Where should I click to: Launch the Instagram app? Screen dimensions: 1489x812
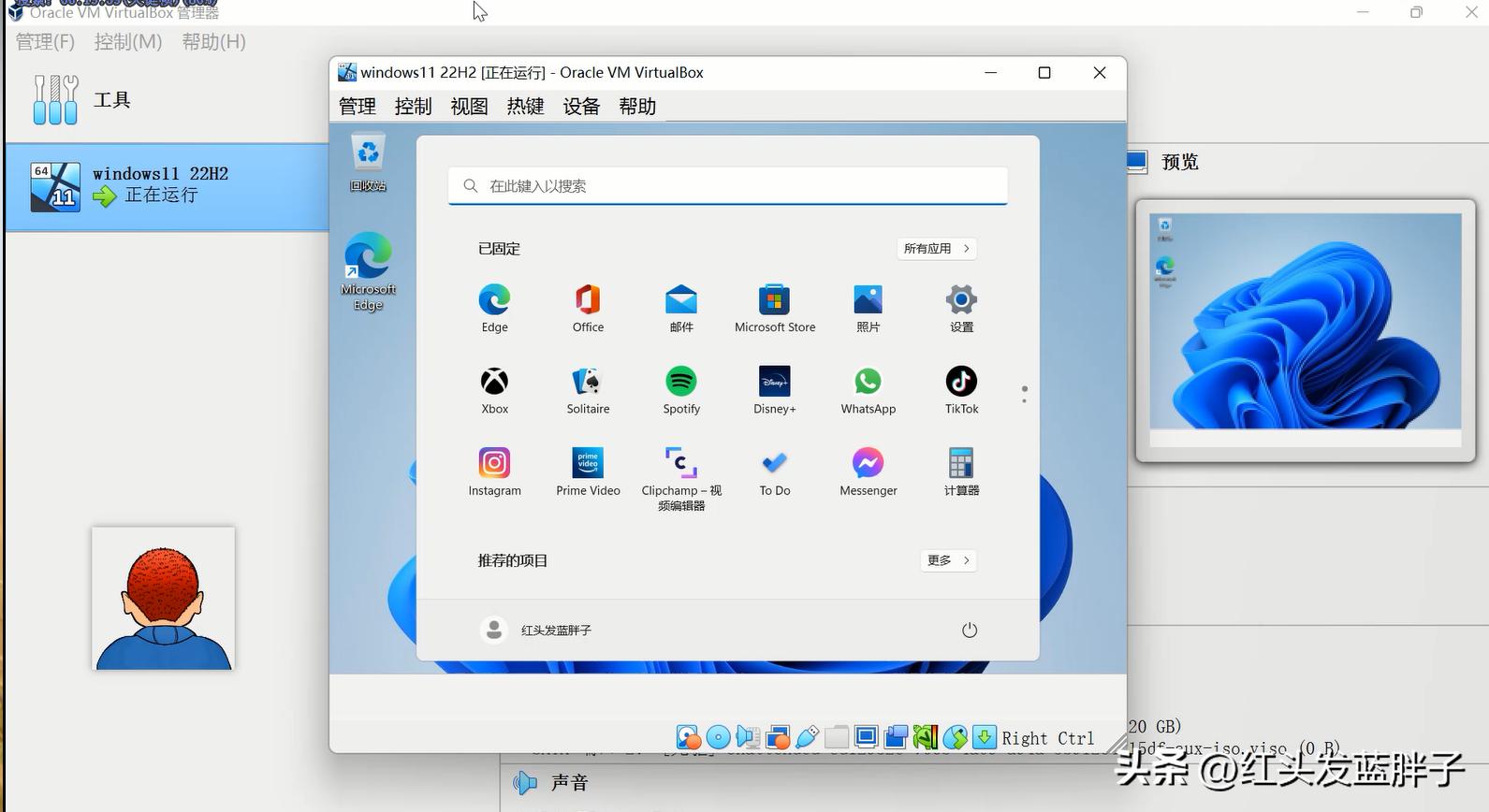pyautogui.click(x=494, y=471)
